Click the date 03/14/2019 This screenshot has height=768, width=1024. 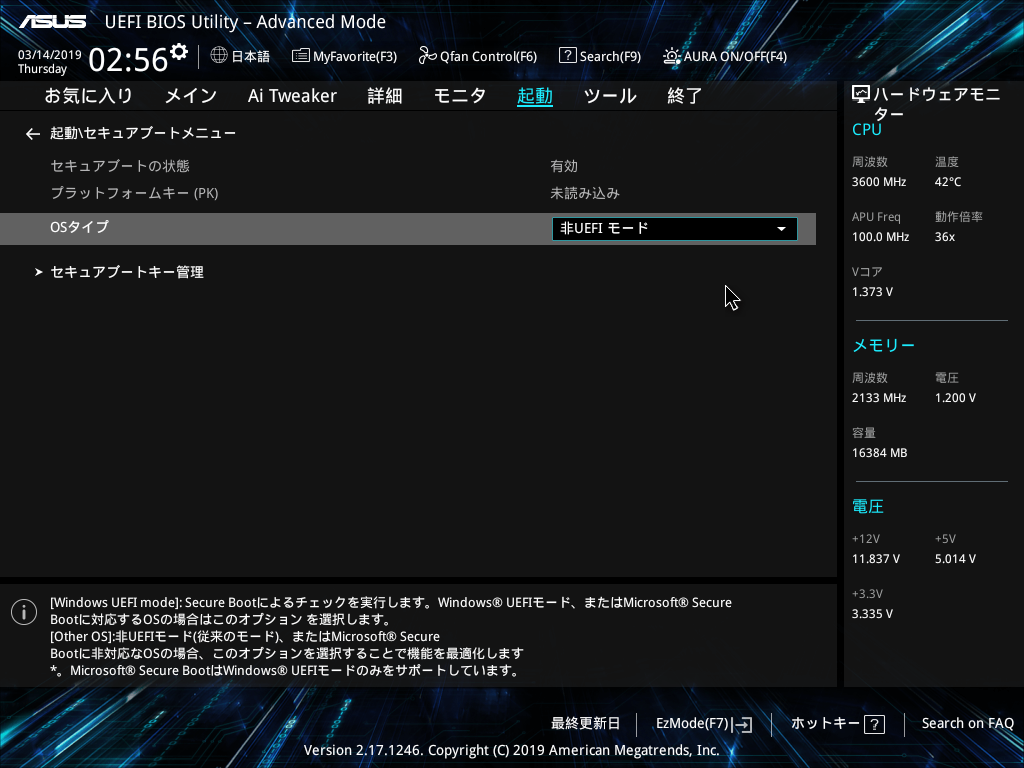click(50, 55)
